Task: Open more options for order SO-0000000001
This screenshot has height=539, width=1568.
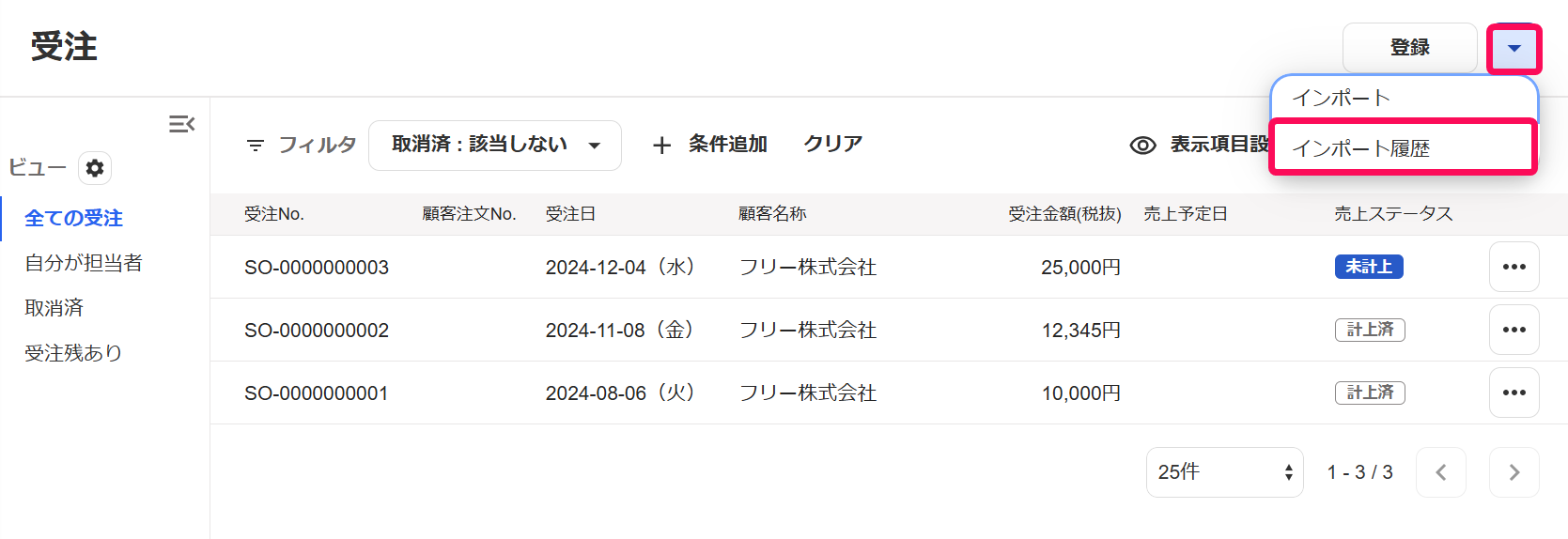Action: tap(1514, 393)
